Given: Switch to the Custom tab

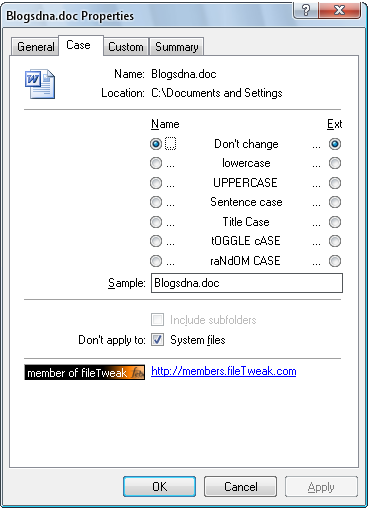Looking at the screenshot, I should 126,47.
